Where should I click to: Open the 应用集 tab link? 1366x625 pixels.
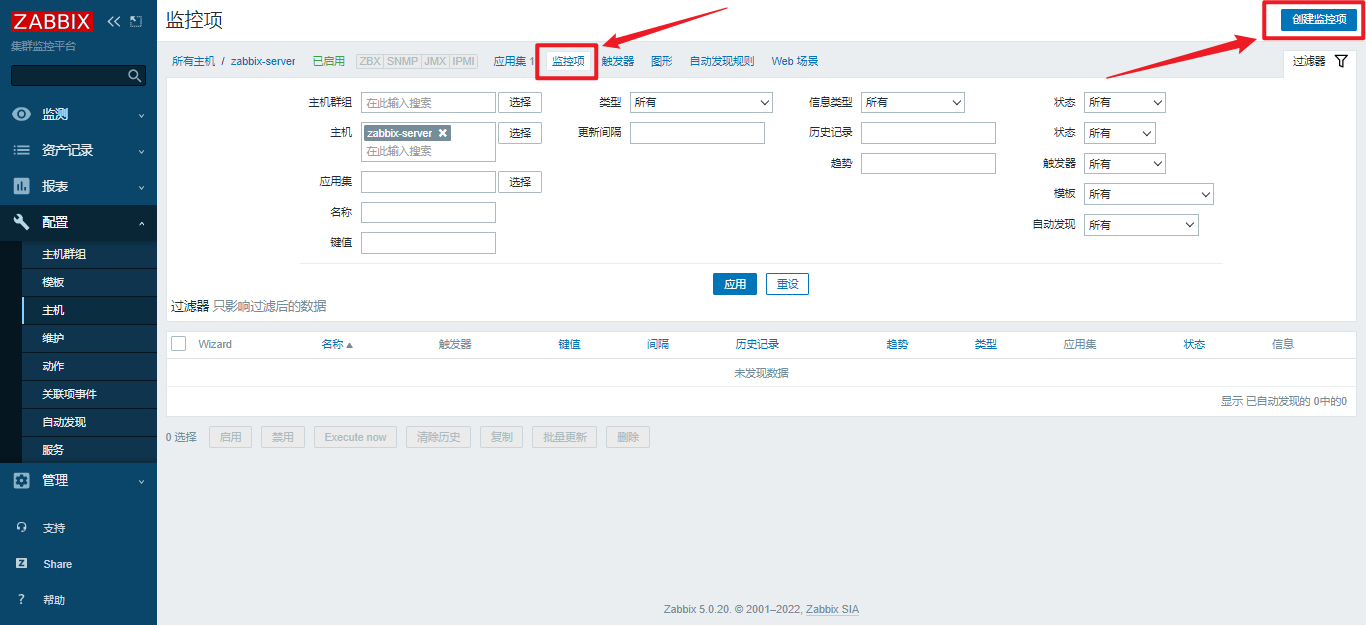click(x=510, y=62)
